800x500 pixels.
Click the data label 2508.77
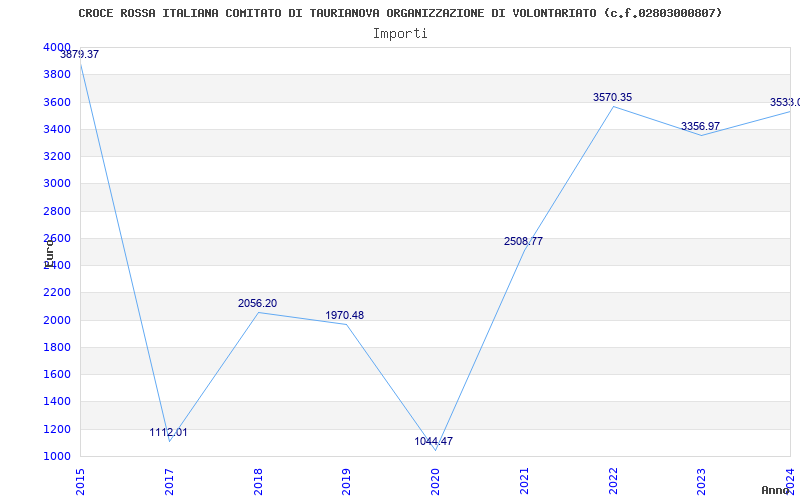pos(523,242)
